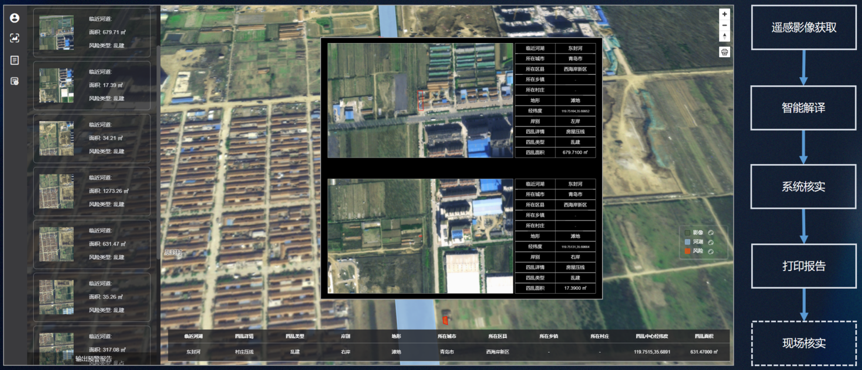Toggle visibility of the 影像 layer

pyautogui.click(x=710, y=232)
